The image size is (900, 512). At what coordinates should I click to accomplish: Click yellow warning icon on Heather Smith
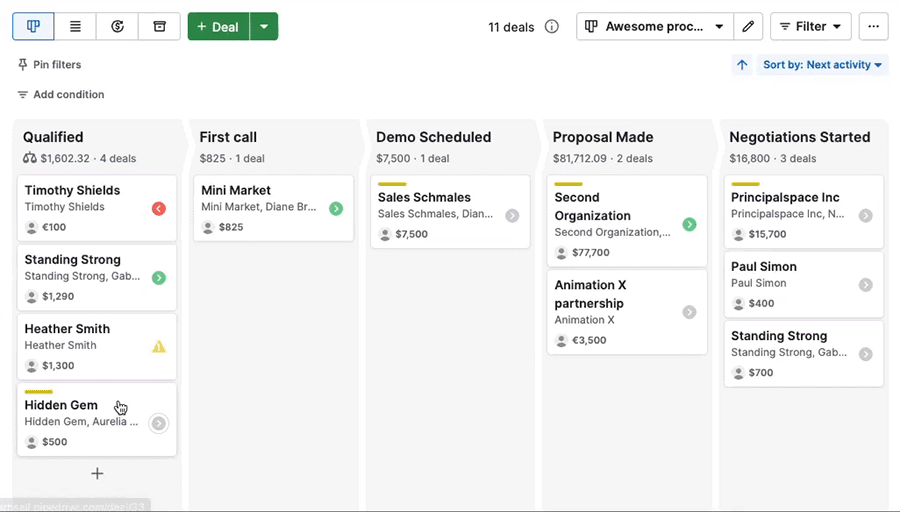point(158,347)
